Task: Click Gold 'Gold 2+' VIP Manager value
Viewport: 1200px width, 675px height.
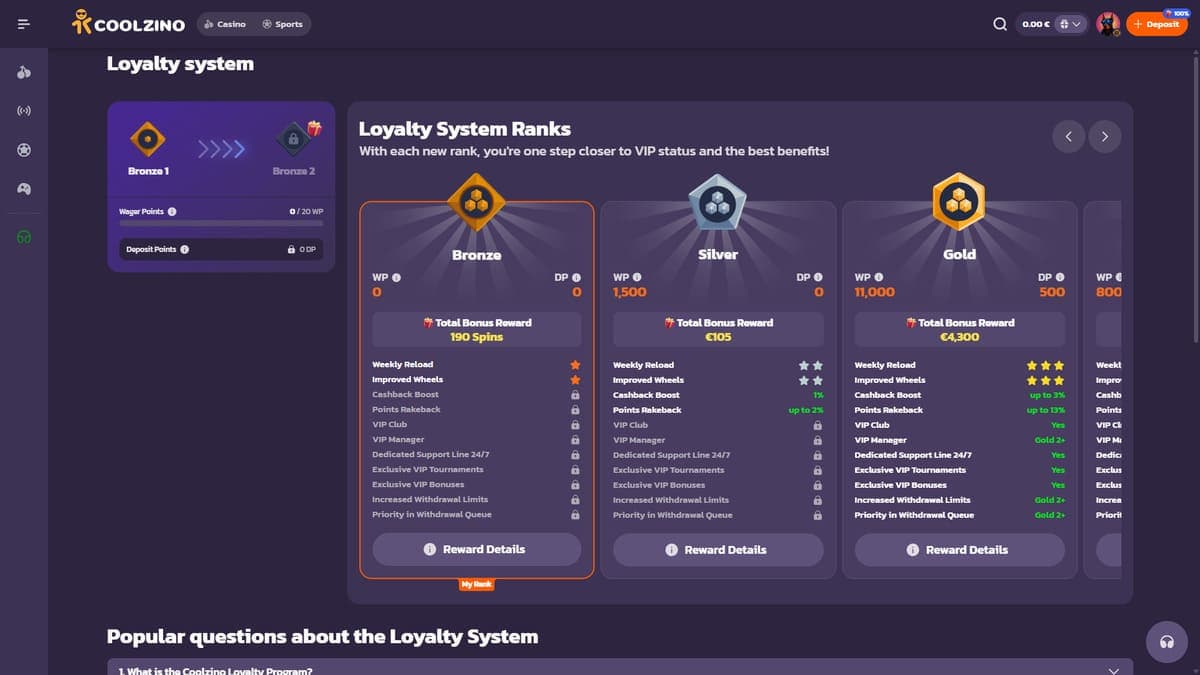Action: (1050, 440)
